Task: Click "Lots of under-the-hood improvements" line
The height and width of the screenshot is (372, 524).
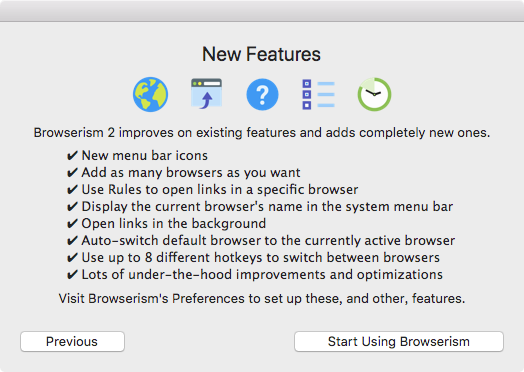Action: coord(262,275)
